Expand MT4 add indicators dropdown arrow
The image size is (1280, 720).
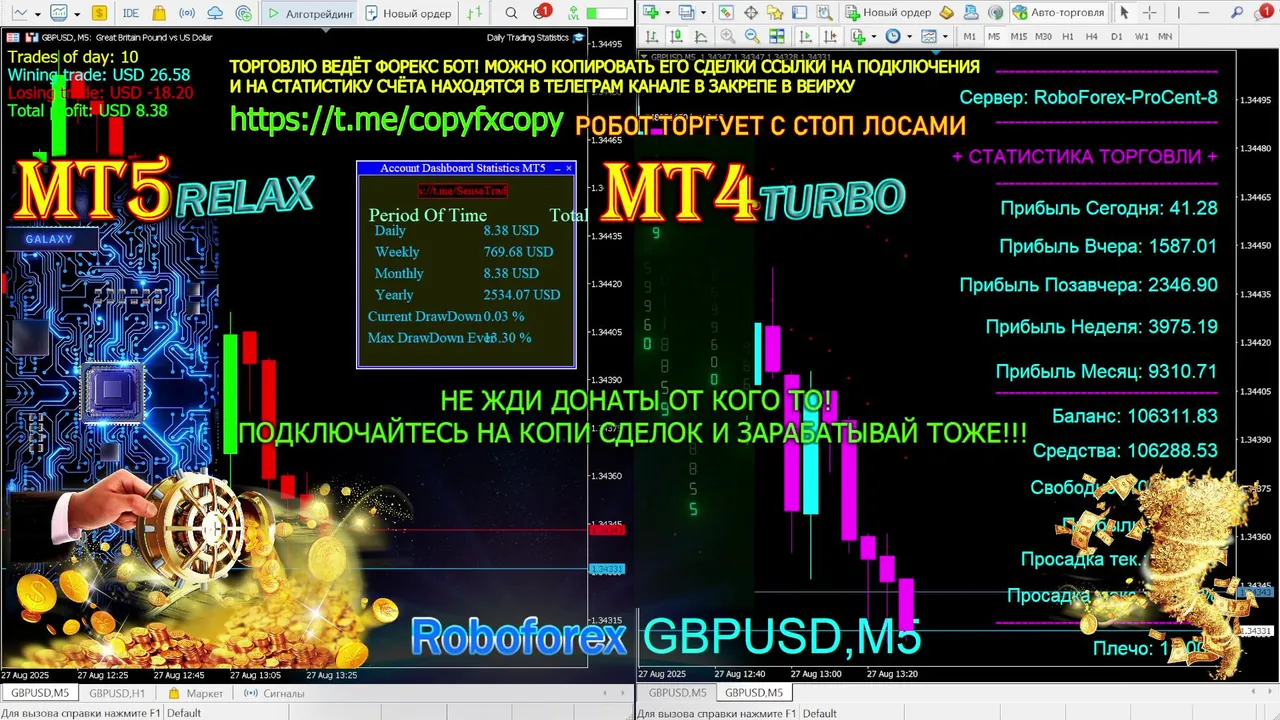tap(874, 37)
